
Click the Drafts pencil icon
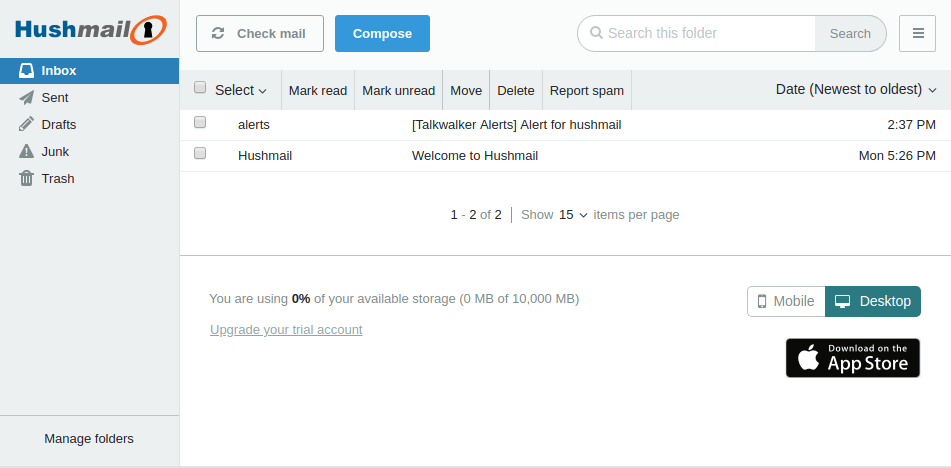(x=27, y=124)
